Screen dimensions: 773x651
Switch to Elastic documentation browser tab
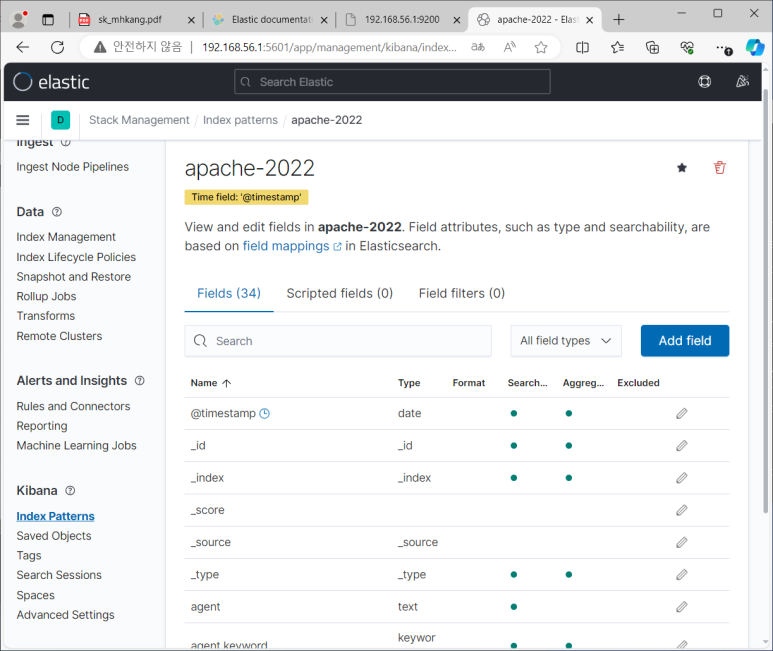tap(272, 20)
